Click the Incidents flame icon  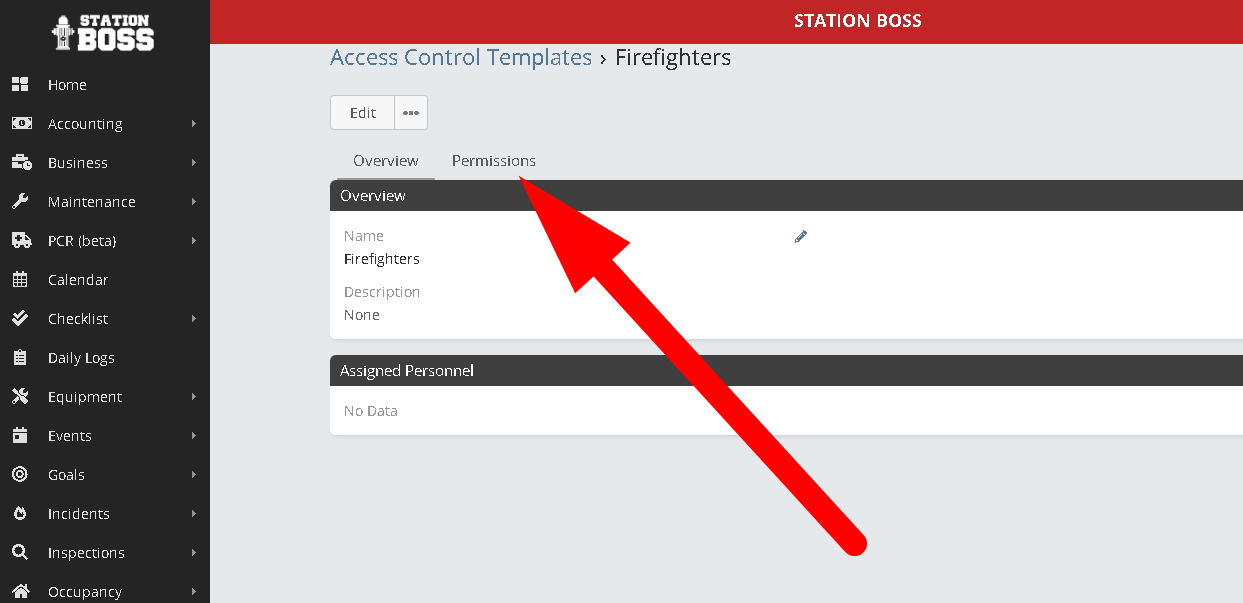[x=20, y=514]
